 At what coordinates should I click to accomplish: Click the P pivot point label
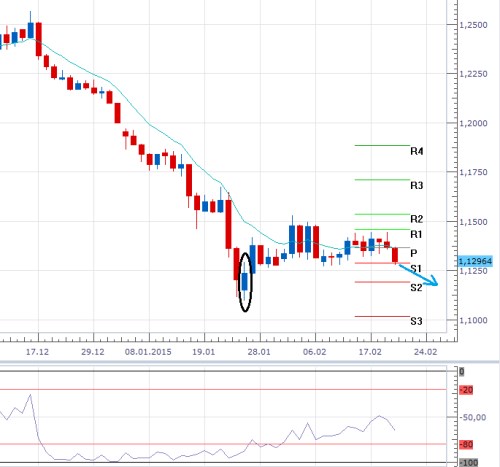pos(414,253)
